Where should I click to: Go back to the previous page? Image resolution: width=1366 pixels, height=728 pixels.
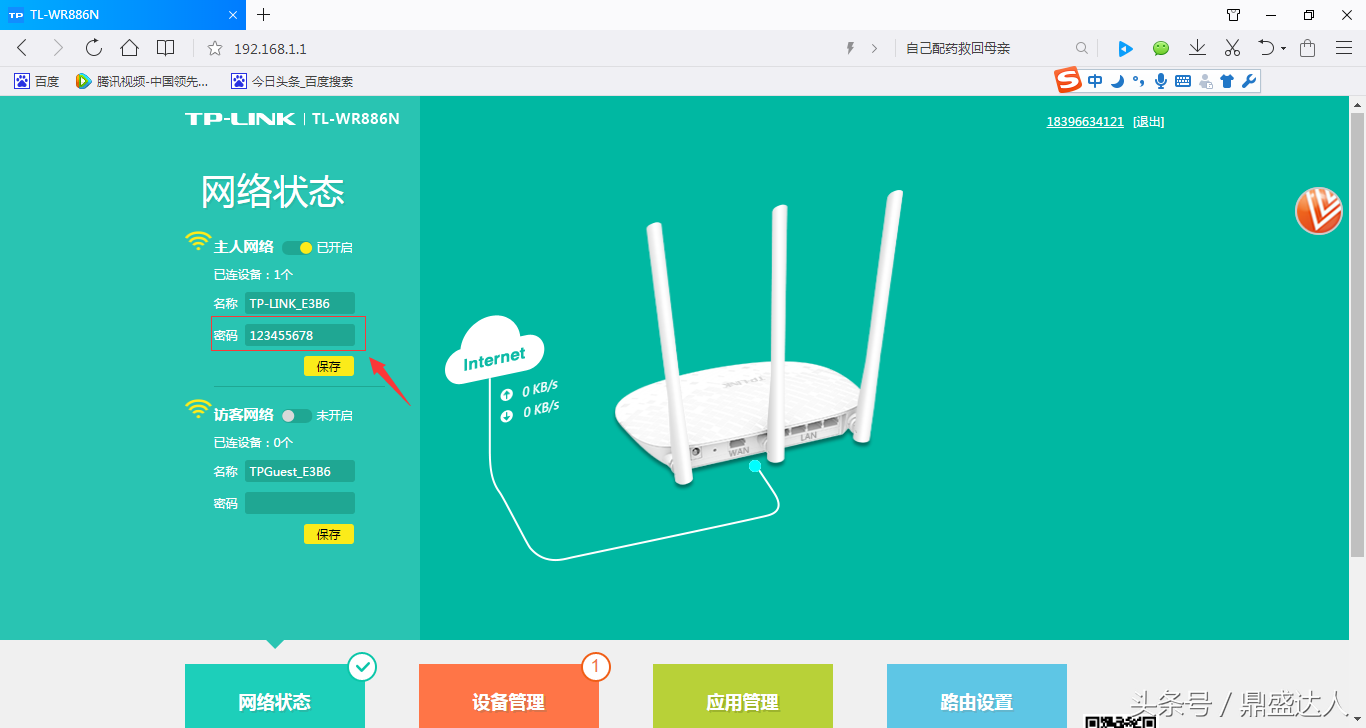(x=22, y=48)
